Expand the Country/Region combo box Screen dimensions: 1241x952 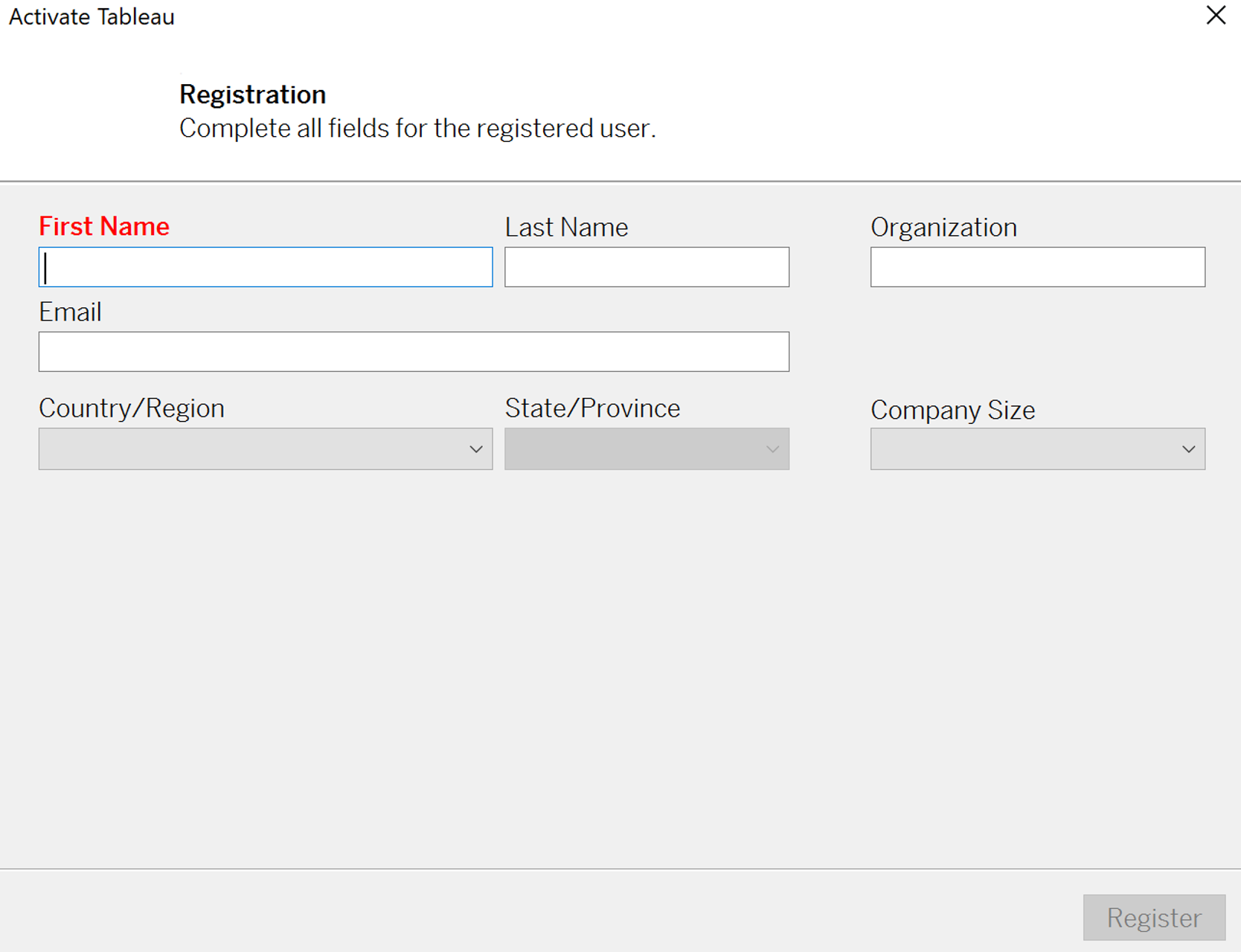(x=265, y=448)
